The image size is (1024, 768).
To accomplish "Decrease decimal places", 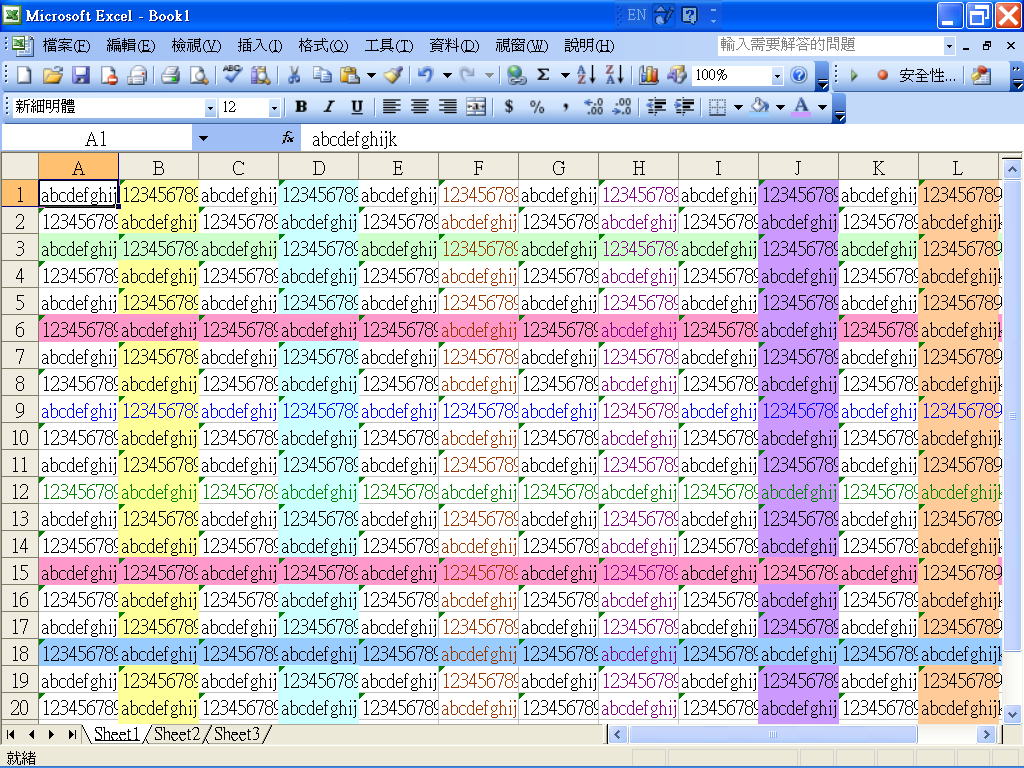I will click(622, 107).
